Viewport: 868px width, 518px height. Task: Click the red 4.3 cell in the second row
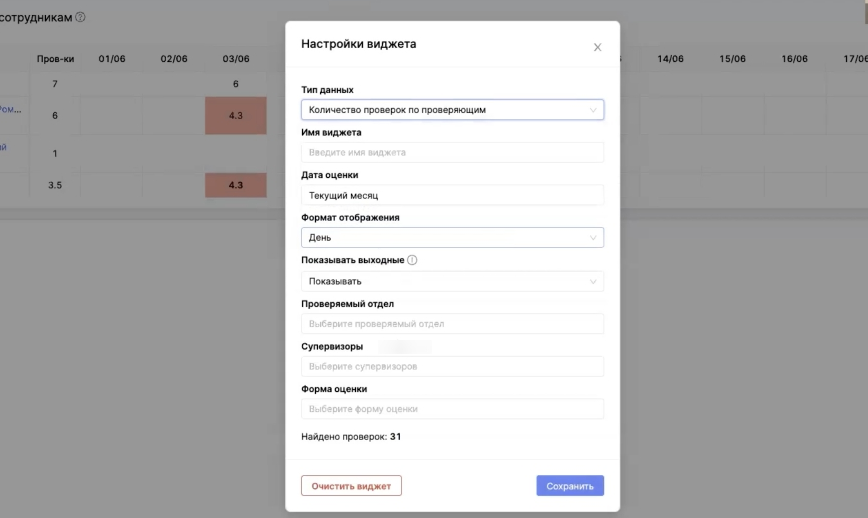236,116
